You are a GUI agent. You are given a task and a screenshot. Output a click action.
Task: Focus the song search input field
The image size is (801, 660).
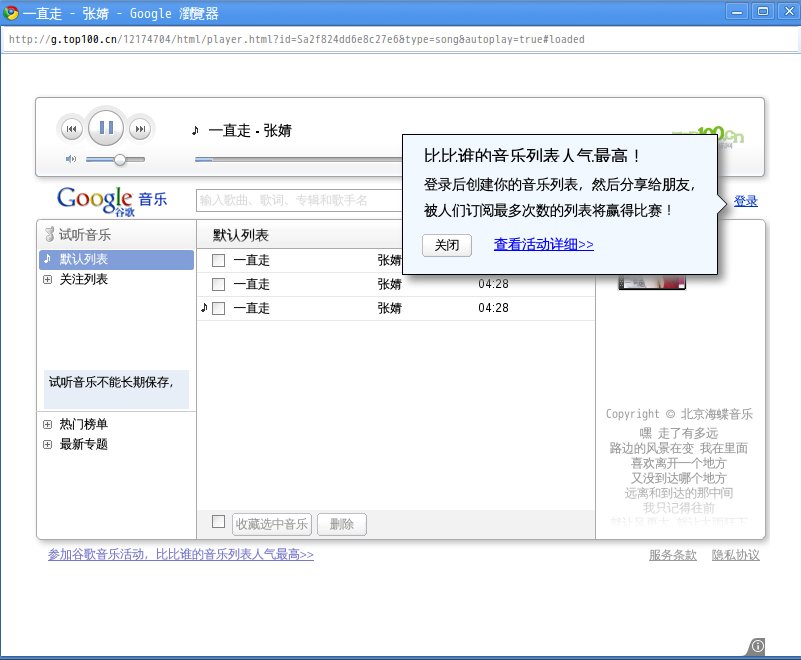(x=299, y=200)
